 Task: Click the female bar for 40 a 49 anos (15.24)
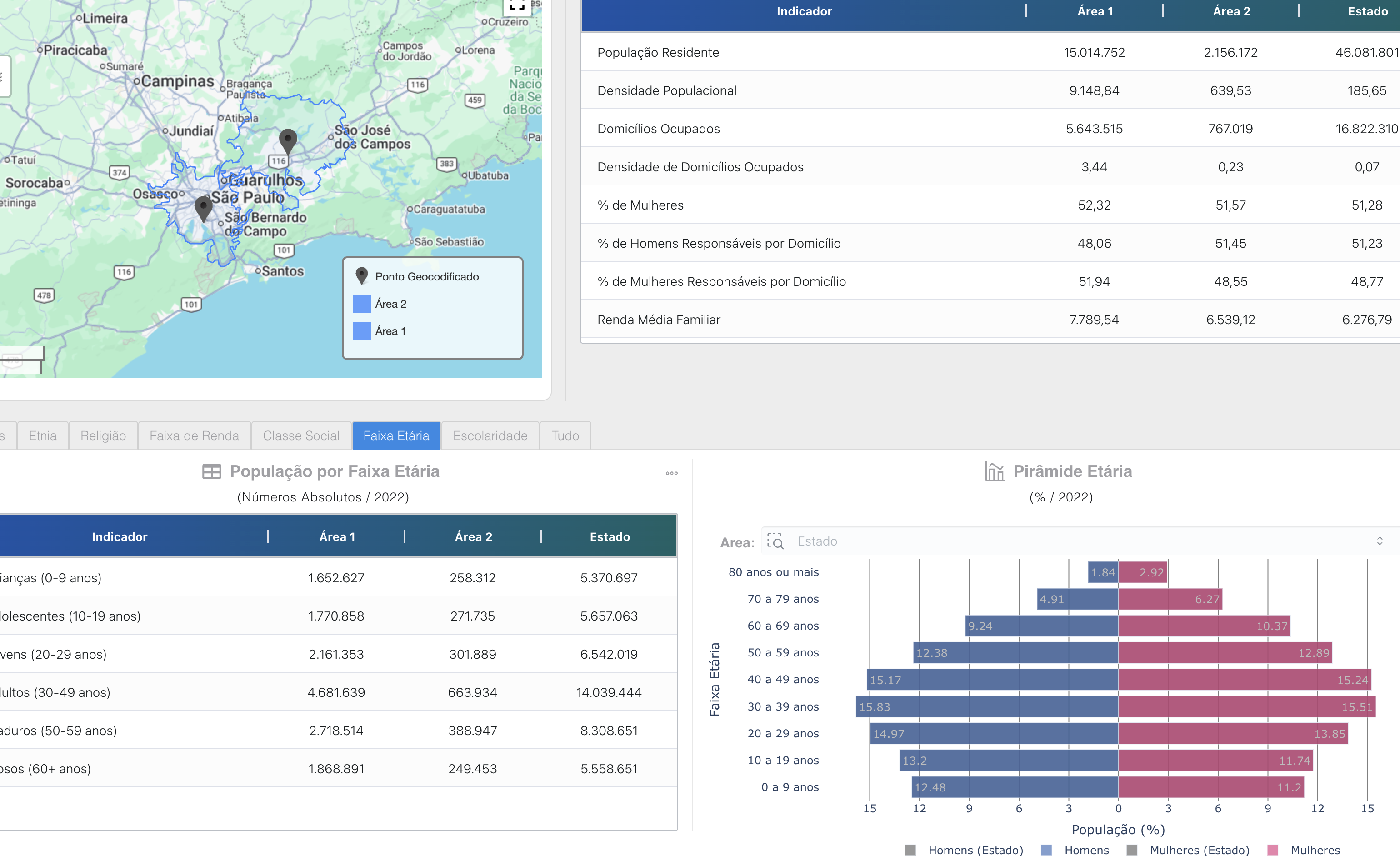[1245, 679]
